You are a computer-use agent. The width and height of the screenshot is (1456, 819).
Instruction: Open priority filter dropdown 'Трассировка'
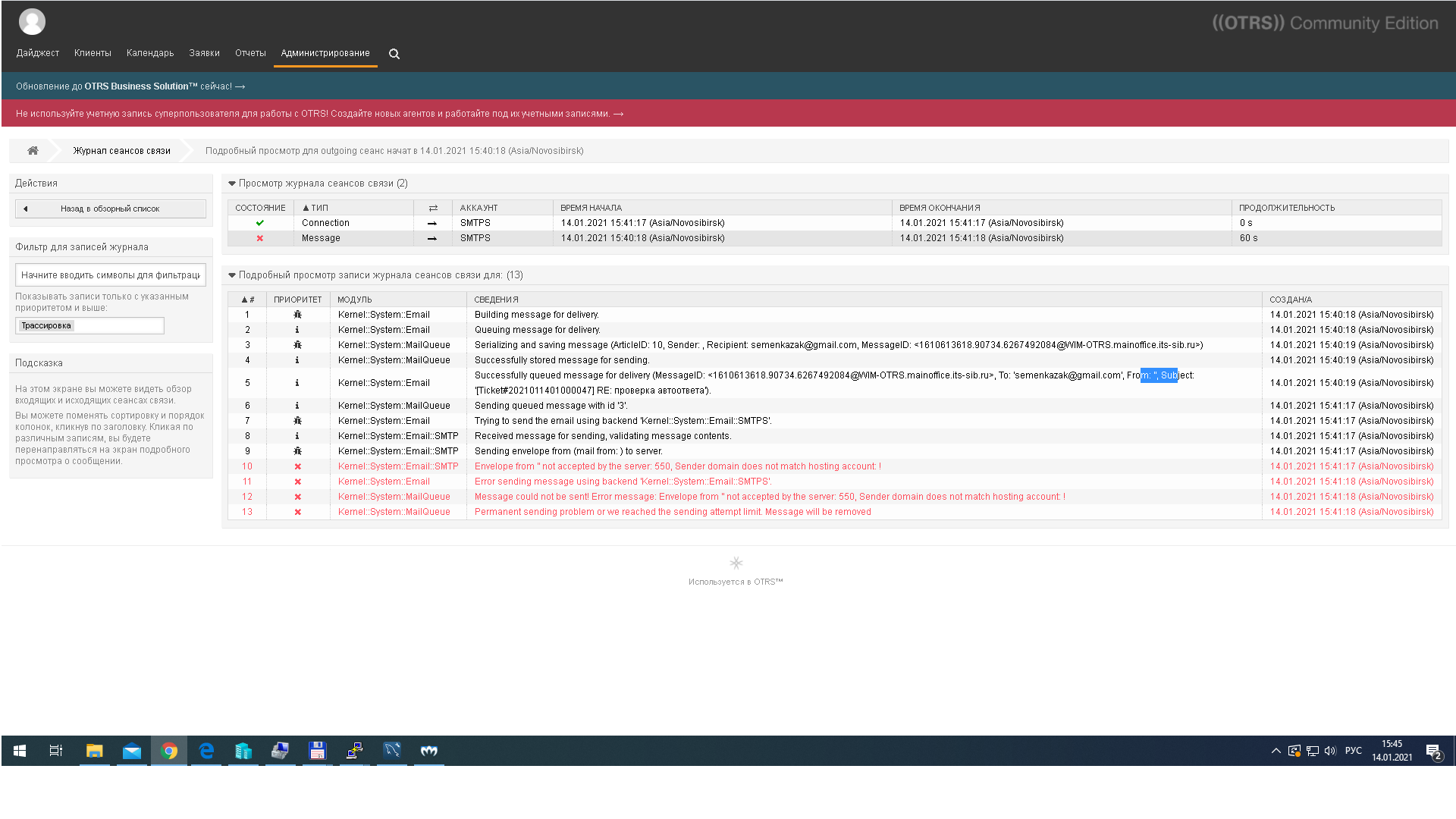(89, 326)
